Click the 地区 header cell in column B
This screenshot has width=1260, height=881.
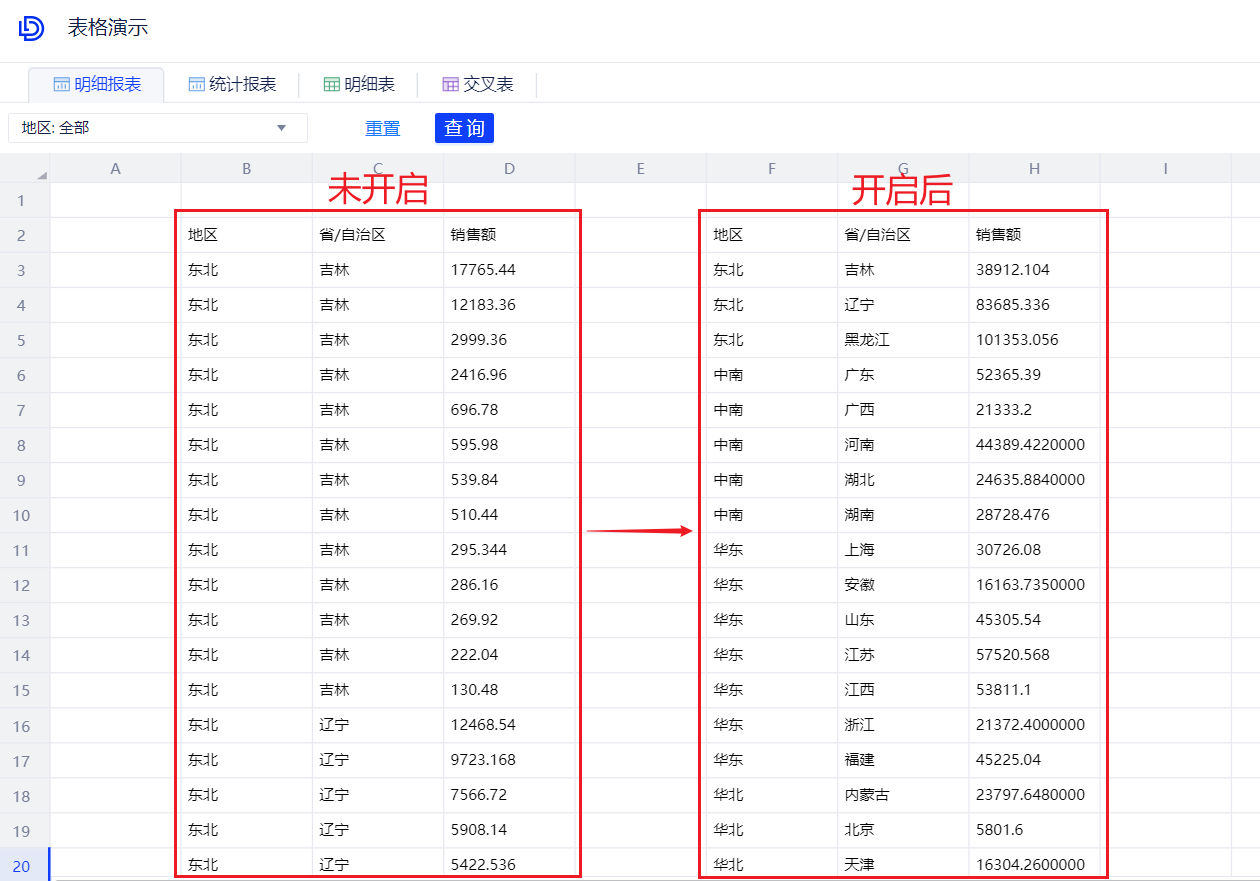[x=203, y=235]
